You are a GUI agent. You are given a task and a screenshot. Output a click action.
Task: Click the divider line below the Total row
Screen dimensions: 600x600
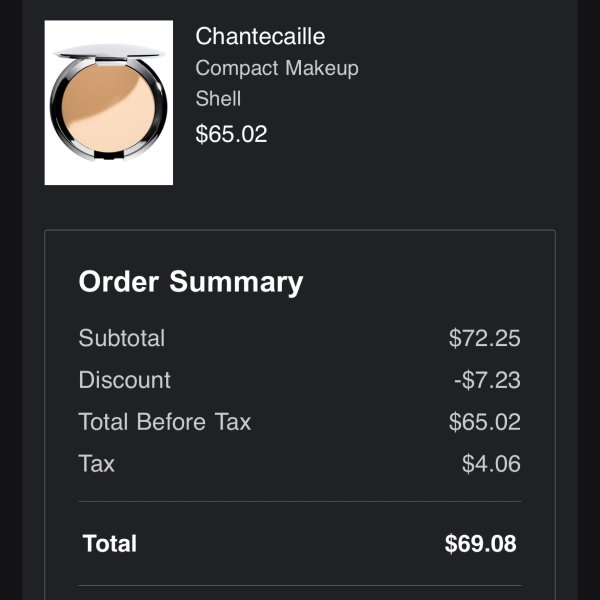(x=300, y=586)
